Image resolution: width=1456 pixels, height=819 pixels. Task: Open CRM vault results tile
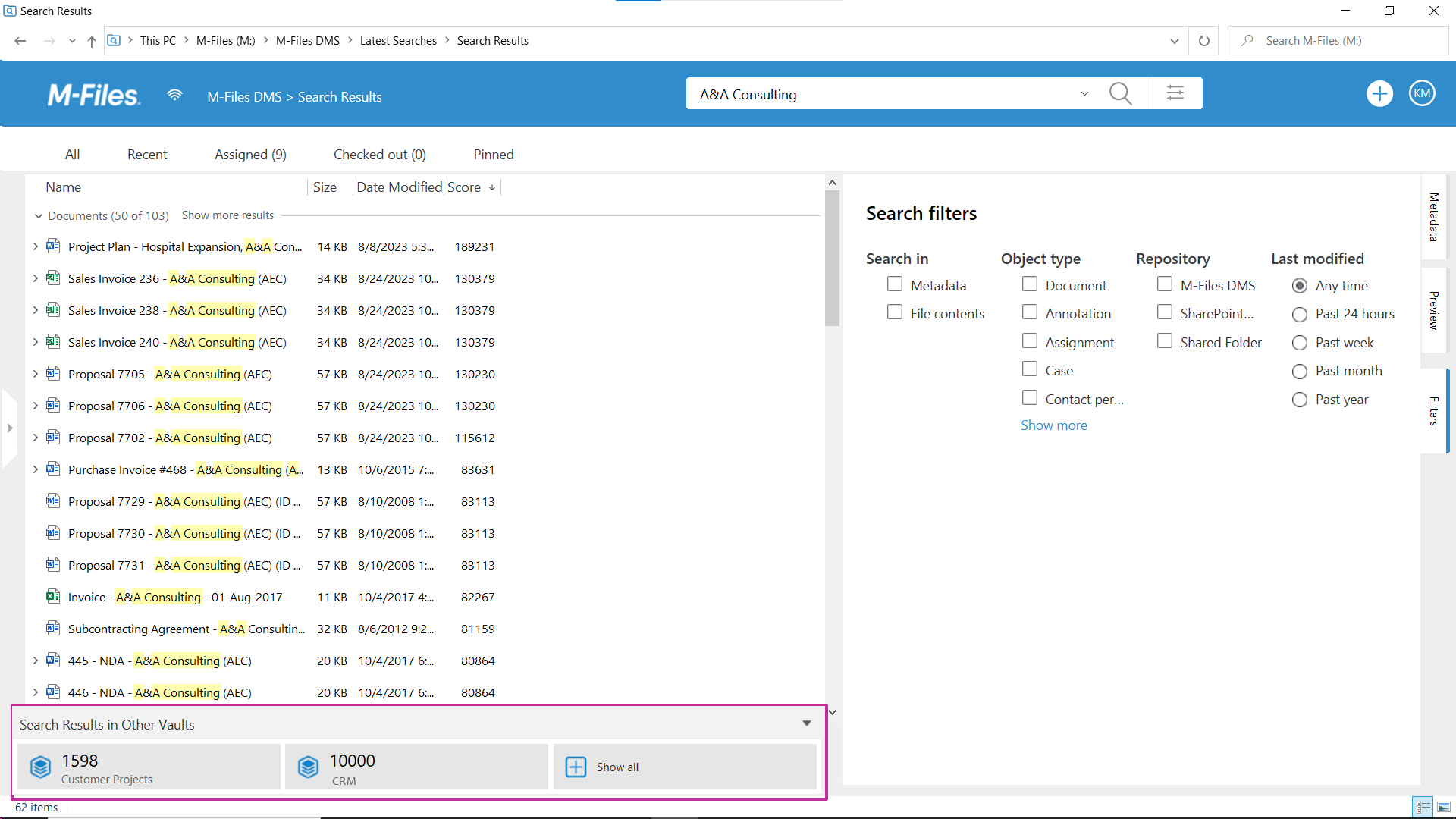pyautogui.click(x=416, y=767)
